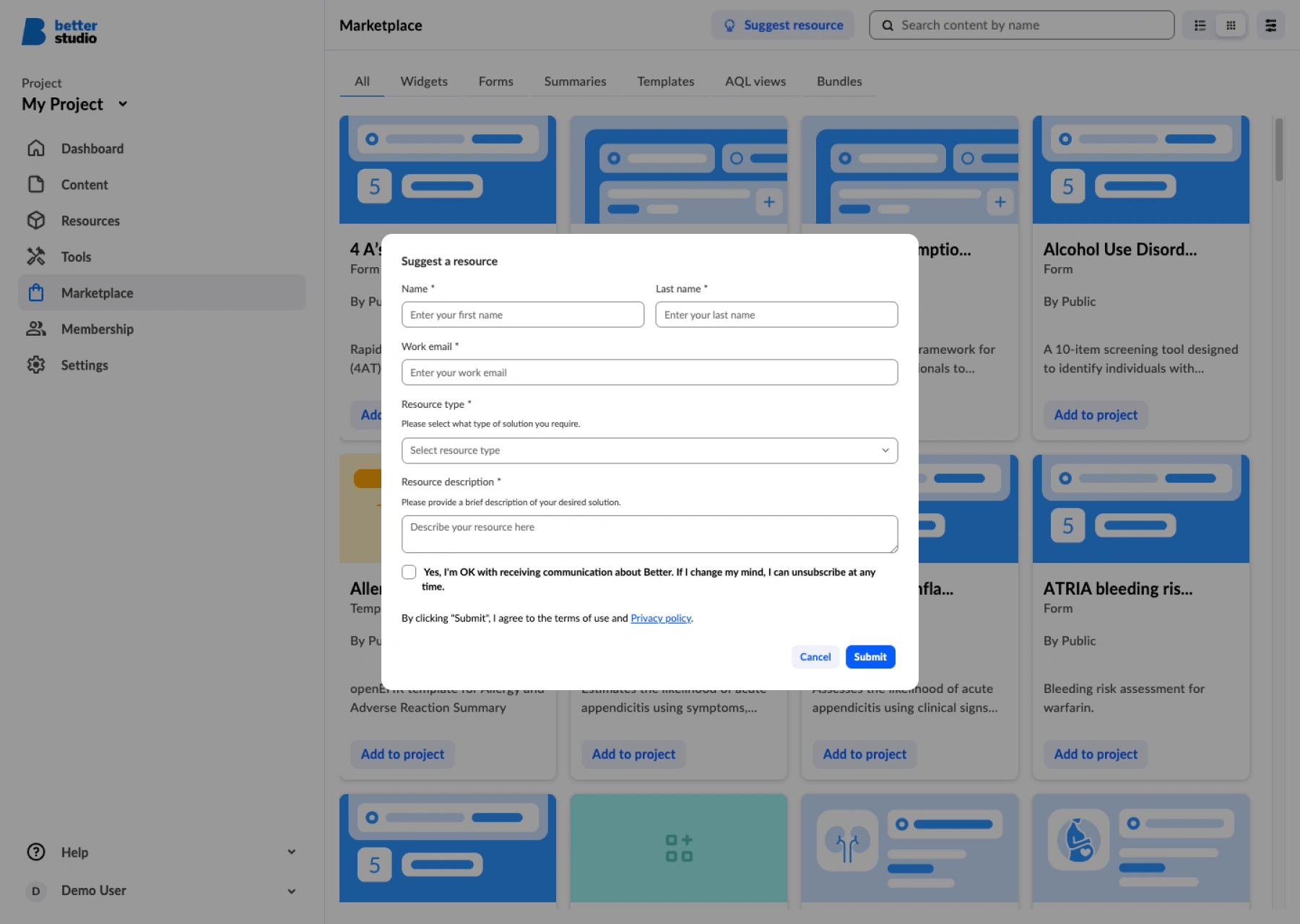Click the resource description text area
Image resolution: width=1300 pixels, height=924 pixels.
point(649,534)
